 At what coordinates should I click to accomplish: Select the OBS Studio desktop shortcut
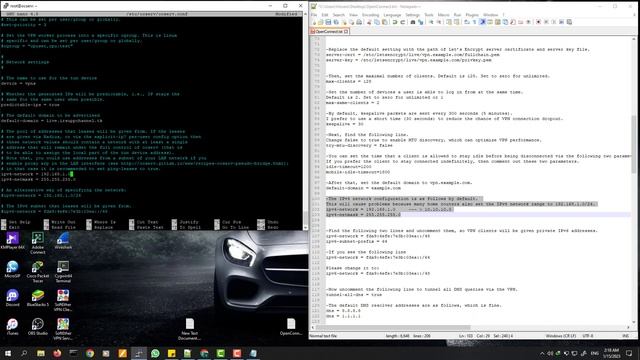pyautogui.click(x=38, y=327)
